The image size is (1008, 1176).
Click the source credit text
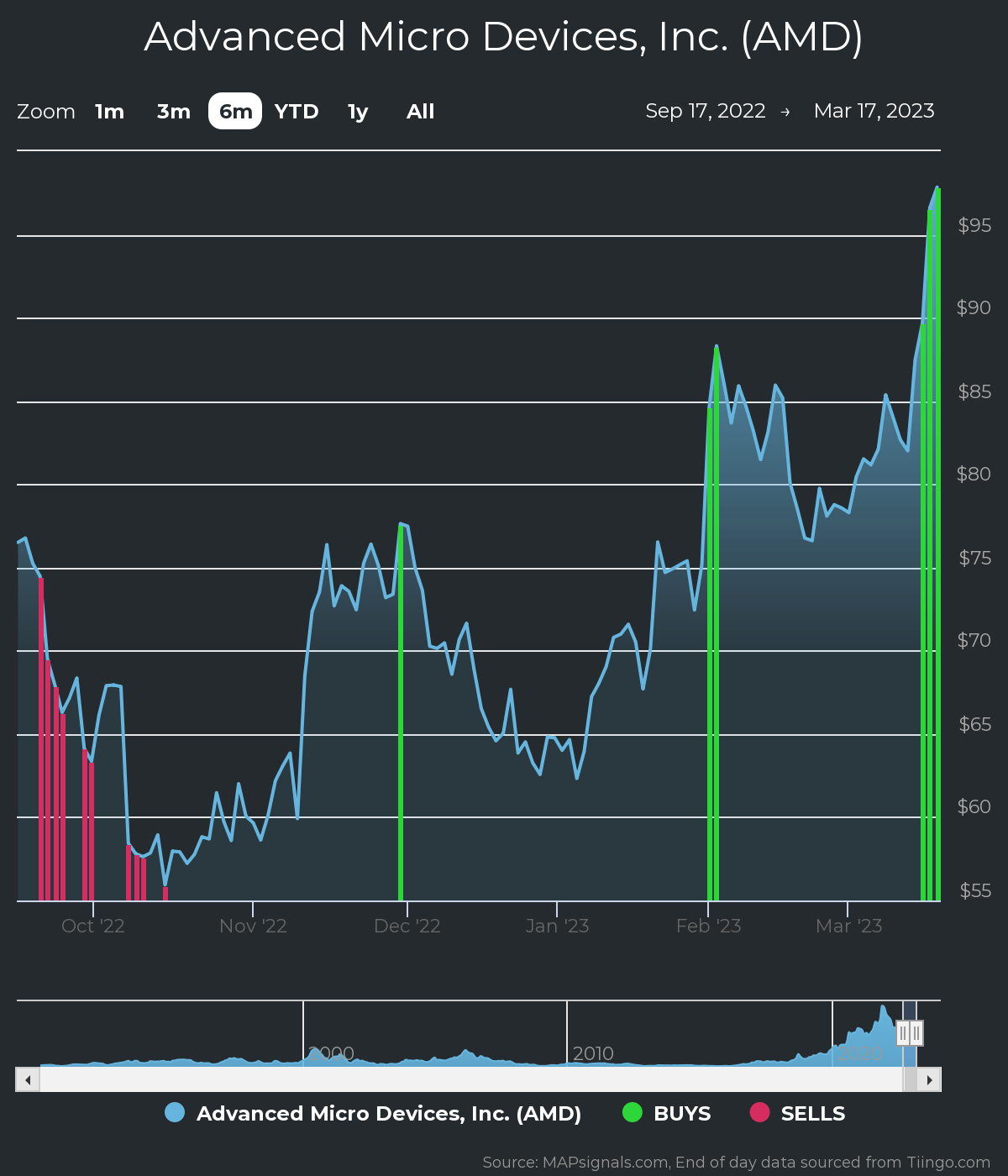pos(737,1163)
